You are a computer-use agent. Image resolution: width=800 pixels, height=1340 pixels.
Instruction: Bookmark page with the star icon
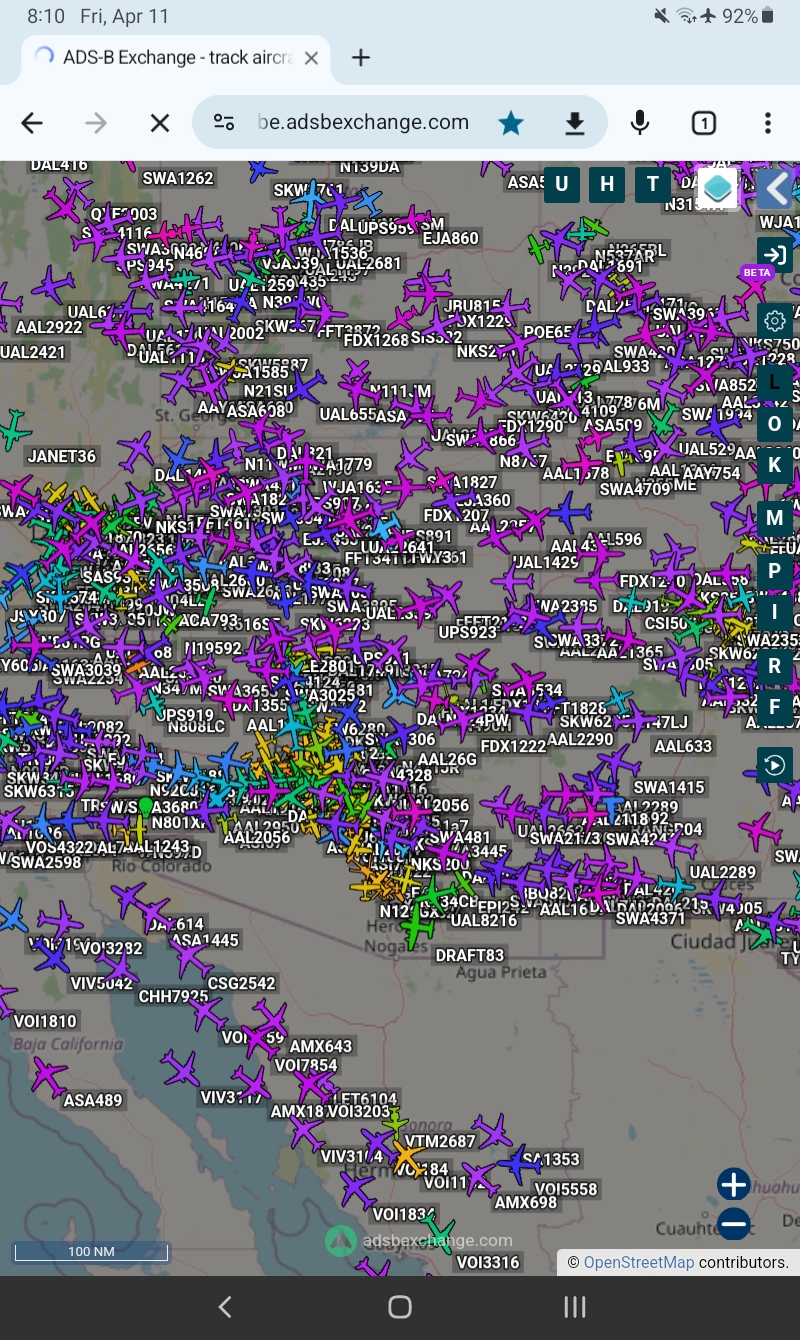coord(511,123)
